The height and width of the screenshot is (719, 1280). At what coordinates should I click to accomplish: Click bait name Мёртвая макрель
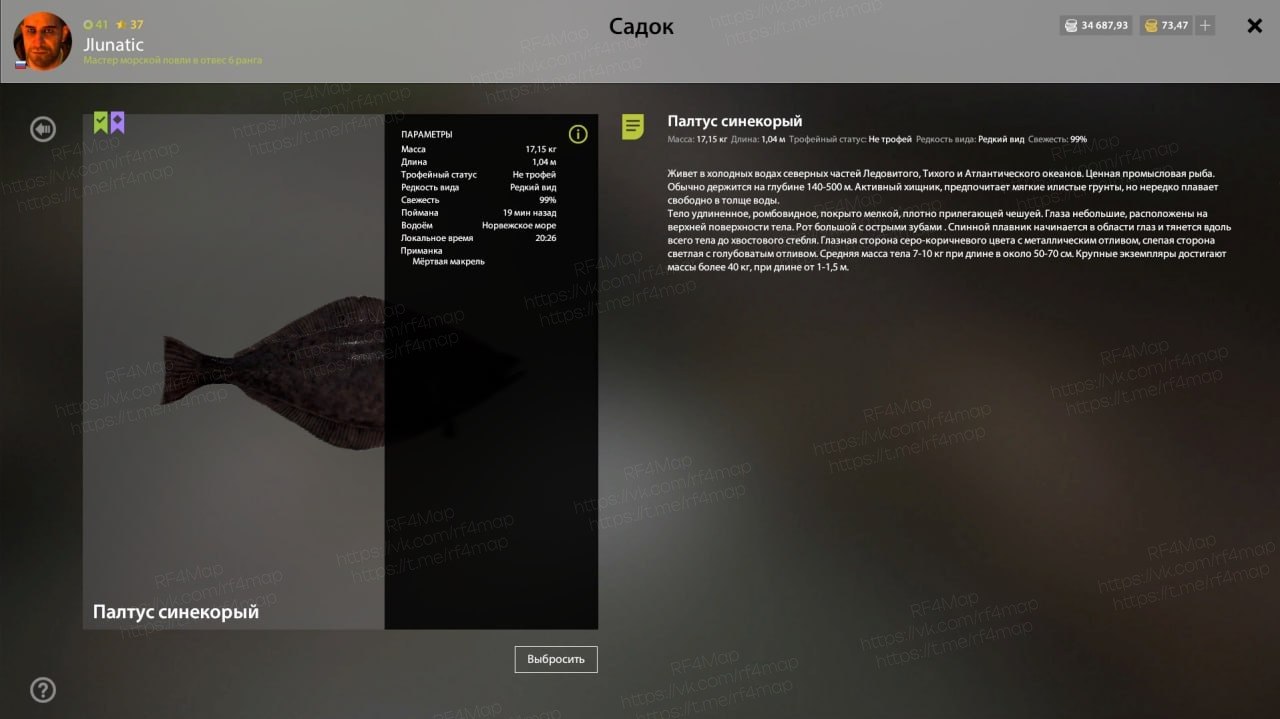[448, 261]
